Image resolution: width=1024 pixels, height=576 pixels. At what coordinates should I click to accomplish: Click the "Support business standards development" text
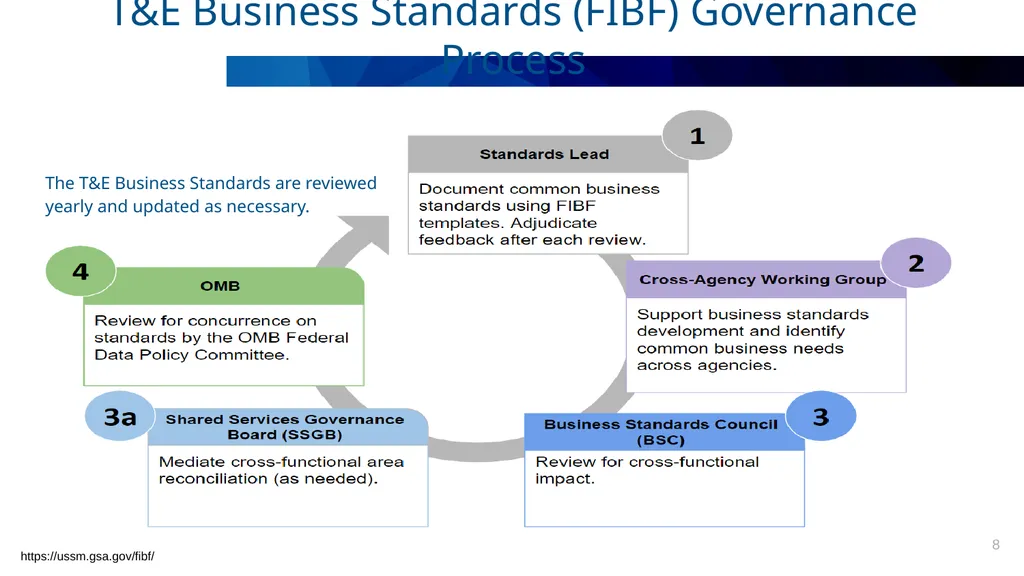click(x=753, y=340)
